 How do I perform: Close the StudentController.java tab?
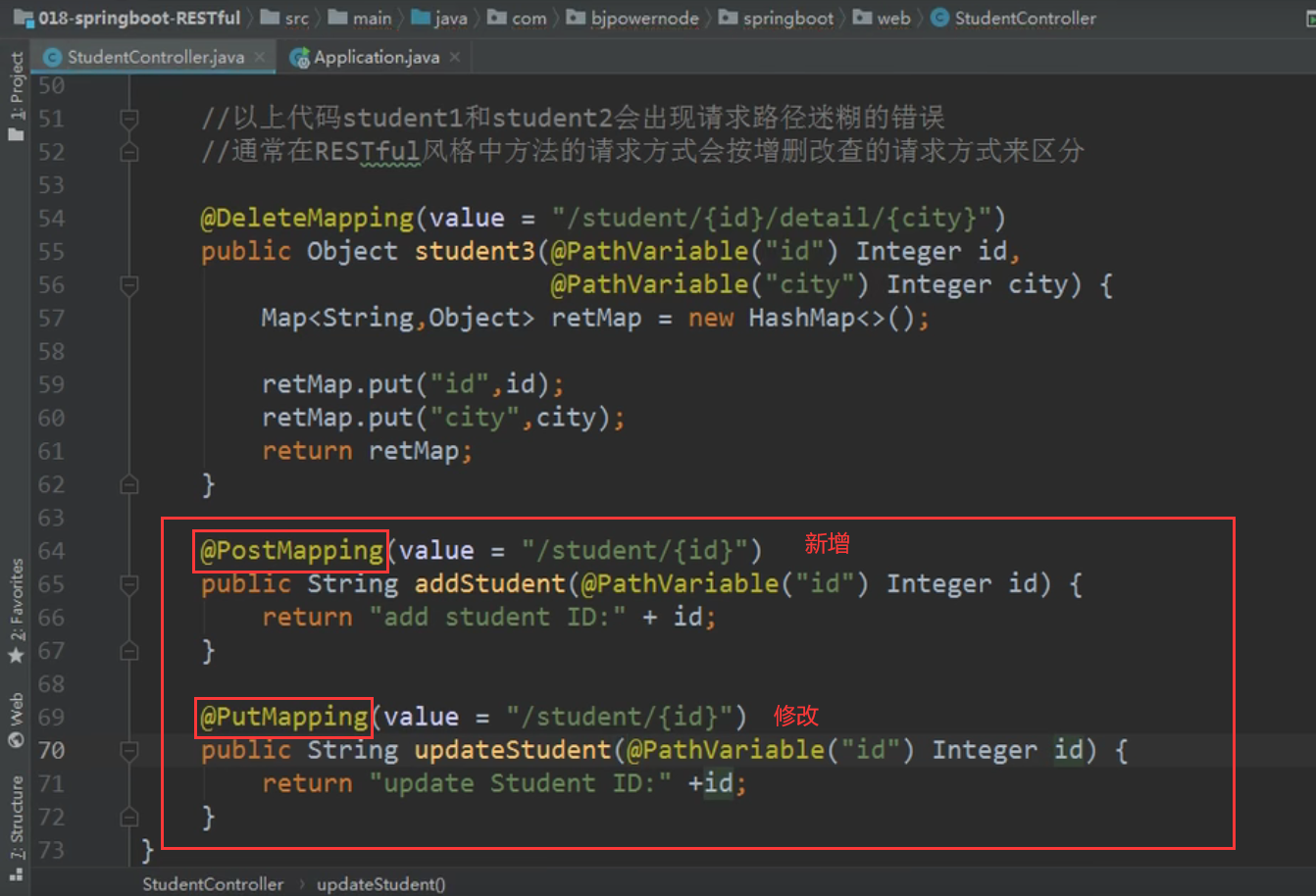(260, 57)
